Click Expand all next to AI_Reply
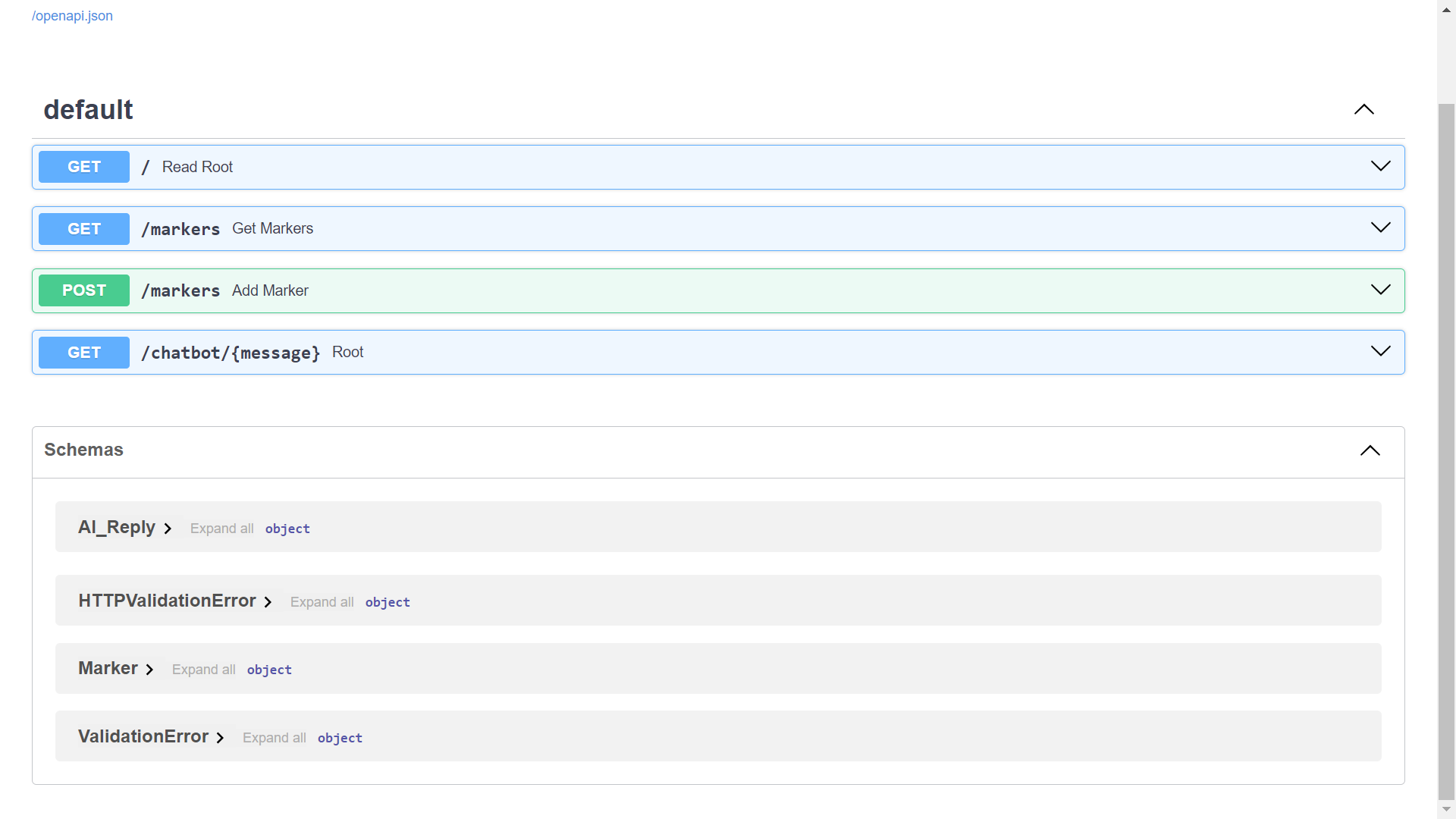 (221, 529)
